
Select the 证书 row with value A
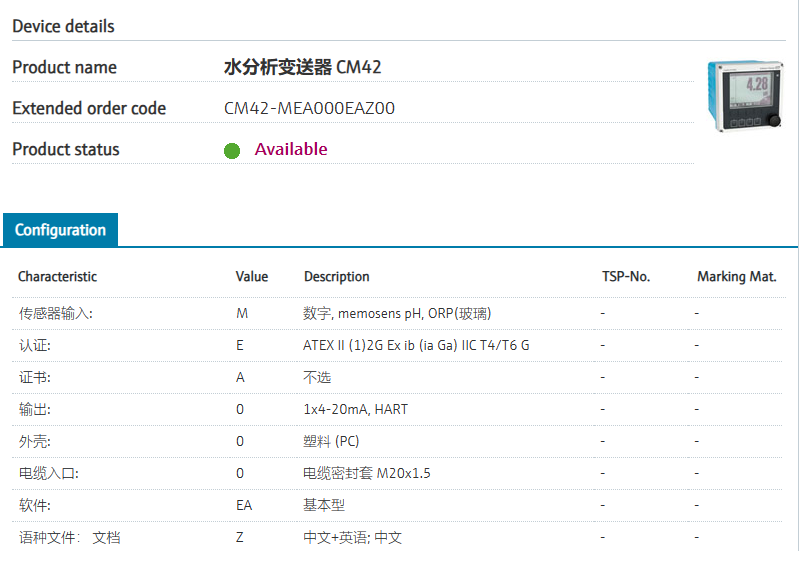coord(398,378)
